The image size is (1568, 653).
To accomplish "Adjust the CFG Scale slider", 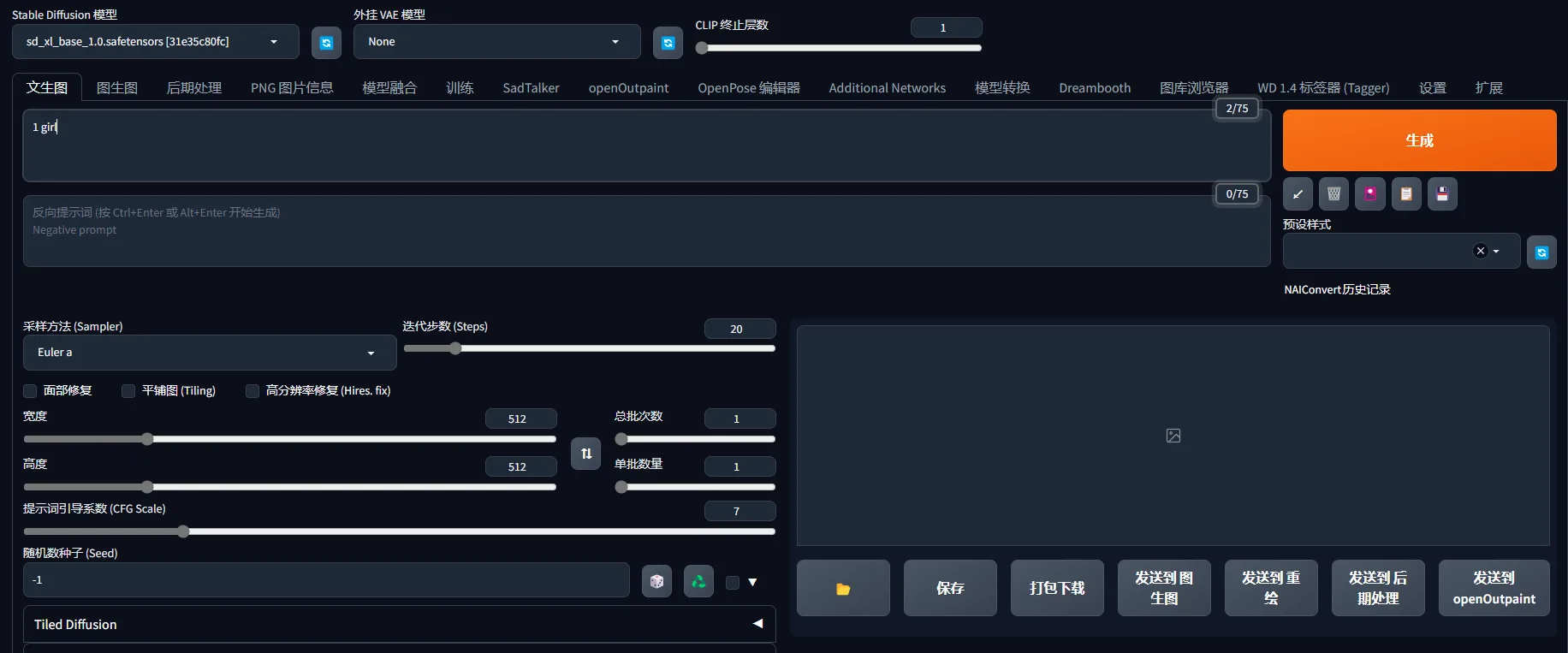I will pyautogui.click(x=399, y=531).
